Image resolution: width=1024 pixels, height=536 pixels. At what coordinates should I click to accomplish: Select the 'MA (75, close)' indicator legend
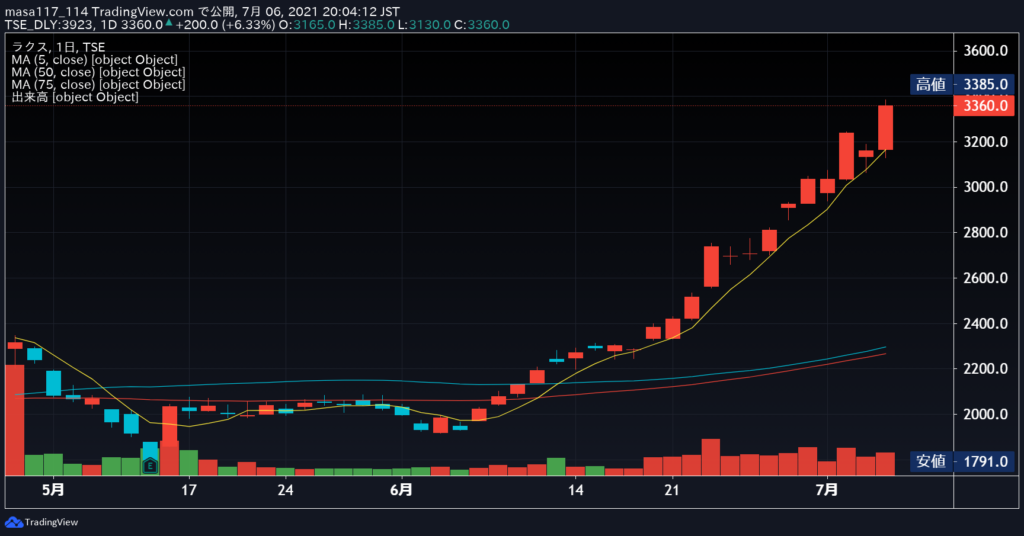[98, 84]
